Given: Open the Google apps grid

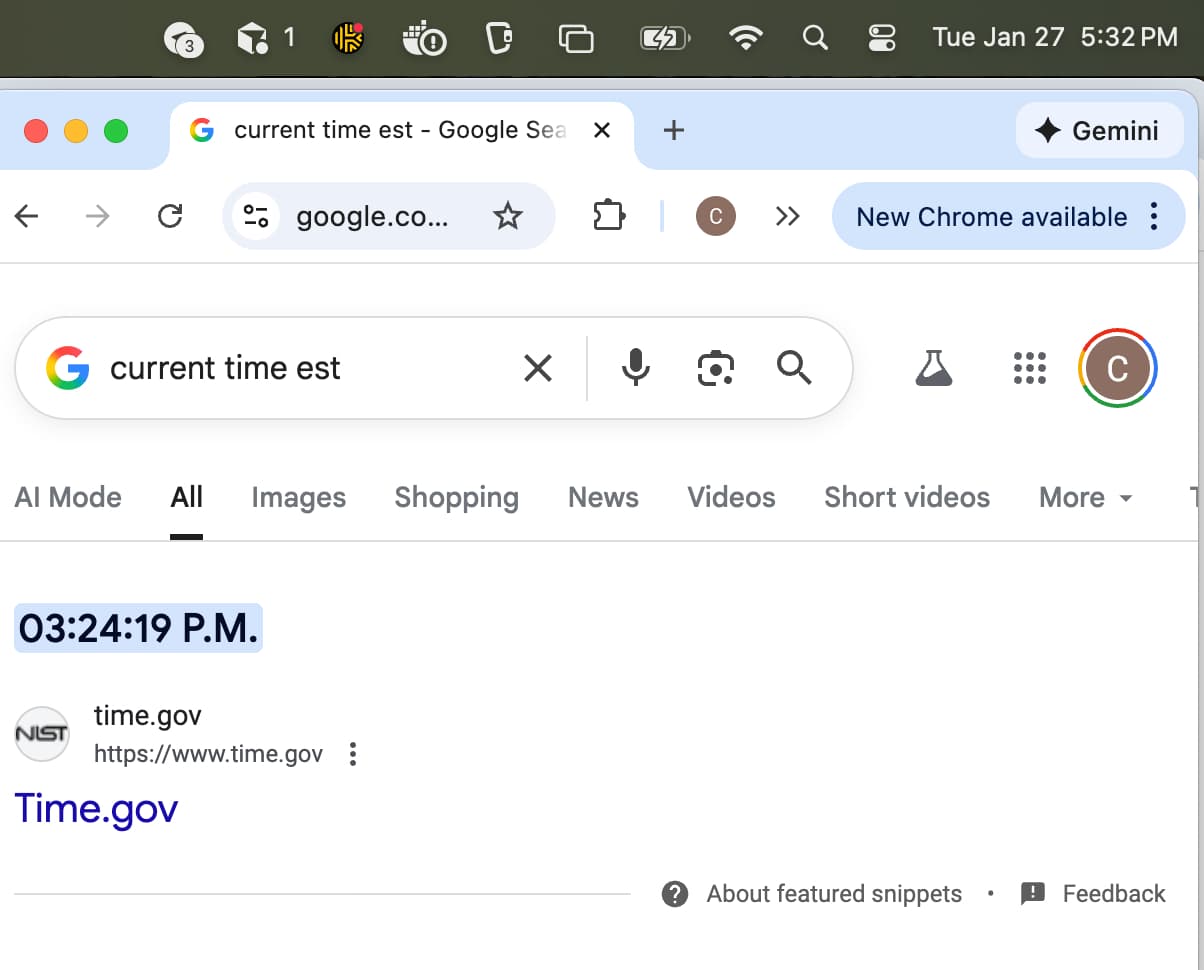Looking at the screenshot, I should (x=1029, y=368).
